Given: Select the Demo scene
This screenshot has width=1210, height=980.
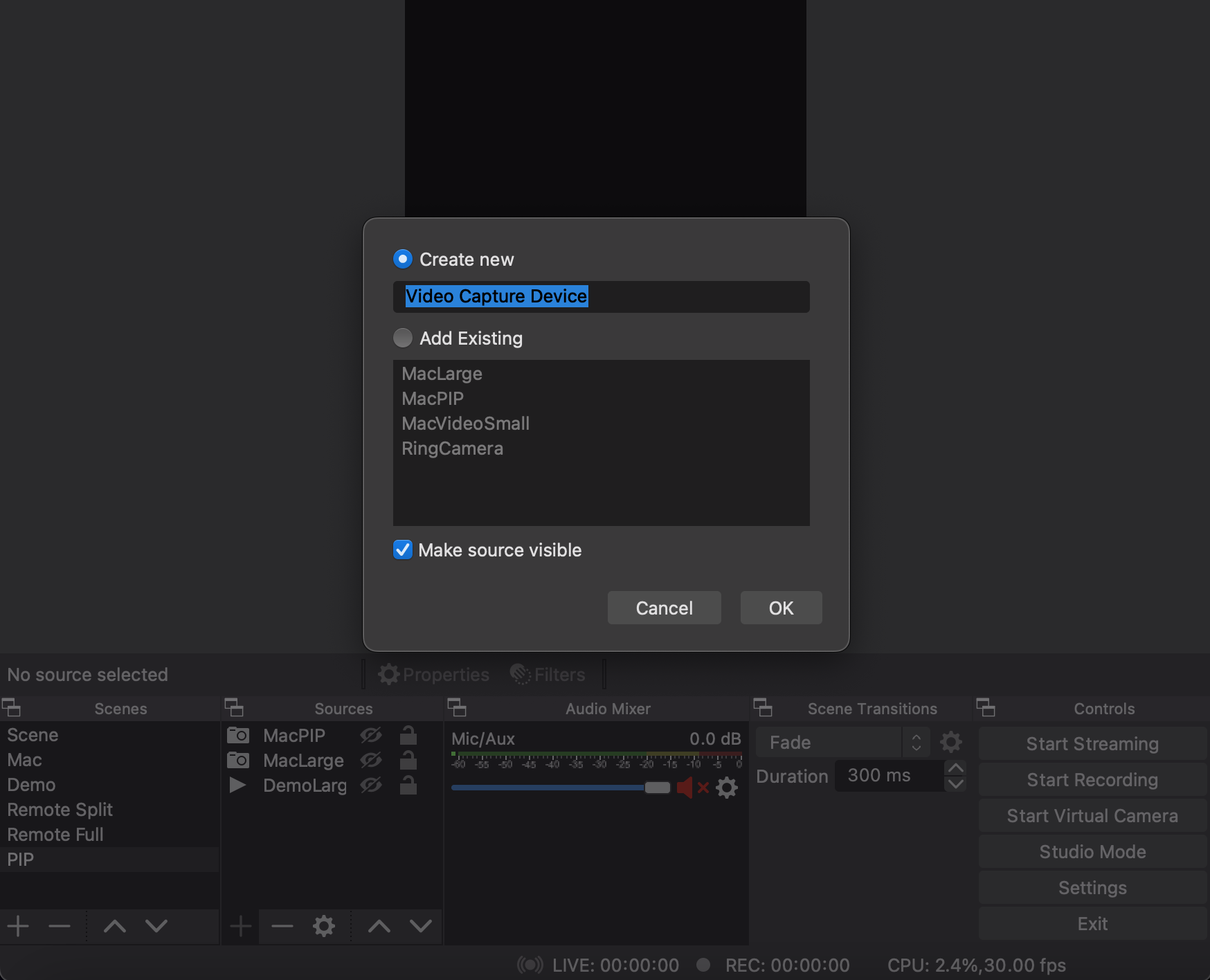Looking at the screenshot, I should (109, 785).
